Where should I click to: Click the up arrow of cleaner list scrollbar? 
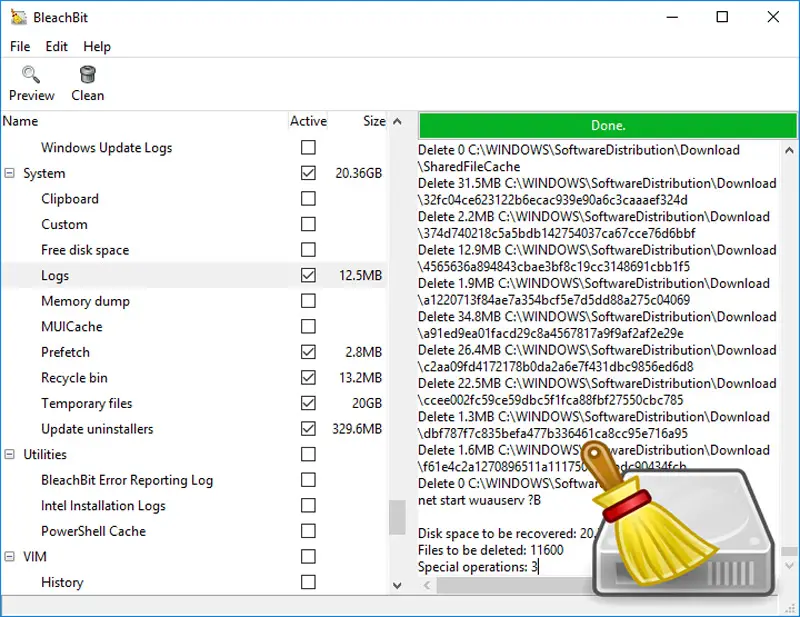tap(397, 121)
